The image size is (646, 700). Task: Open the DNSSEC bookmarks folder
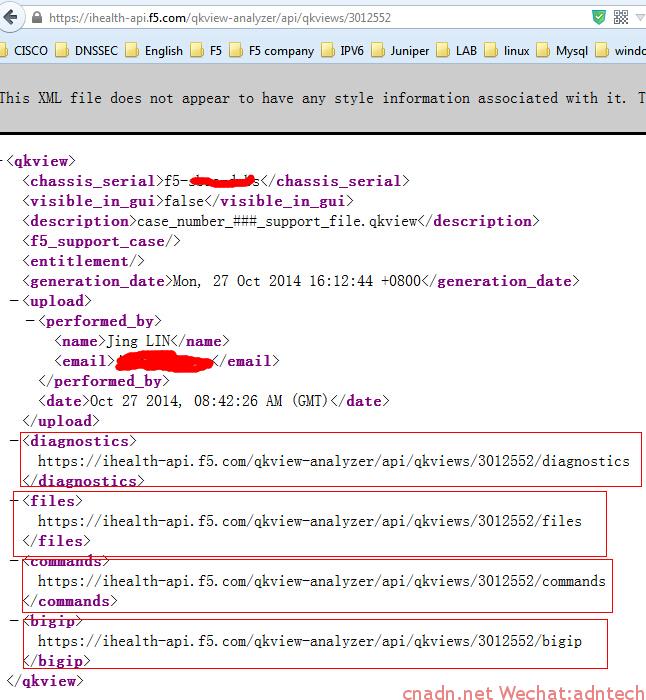[x=87, y=50]
